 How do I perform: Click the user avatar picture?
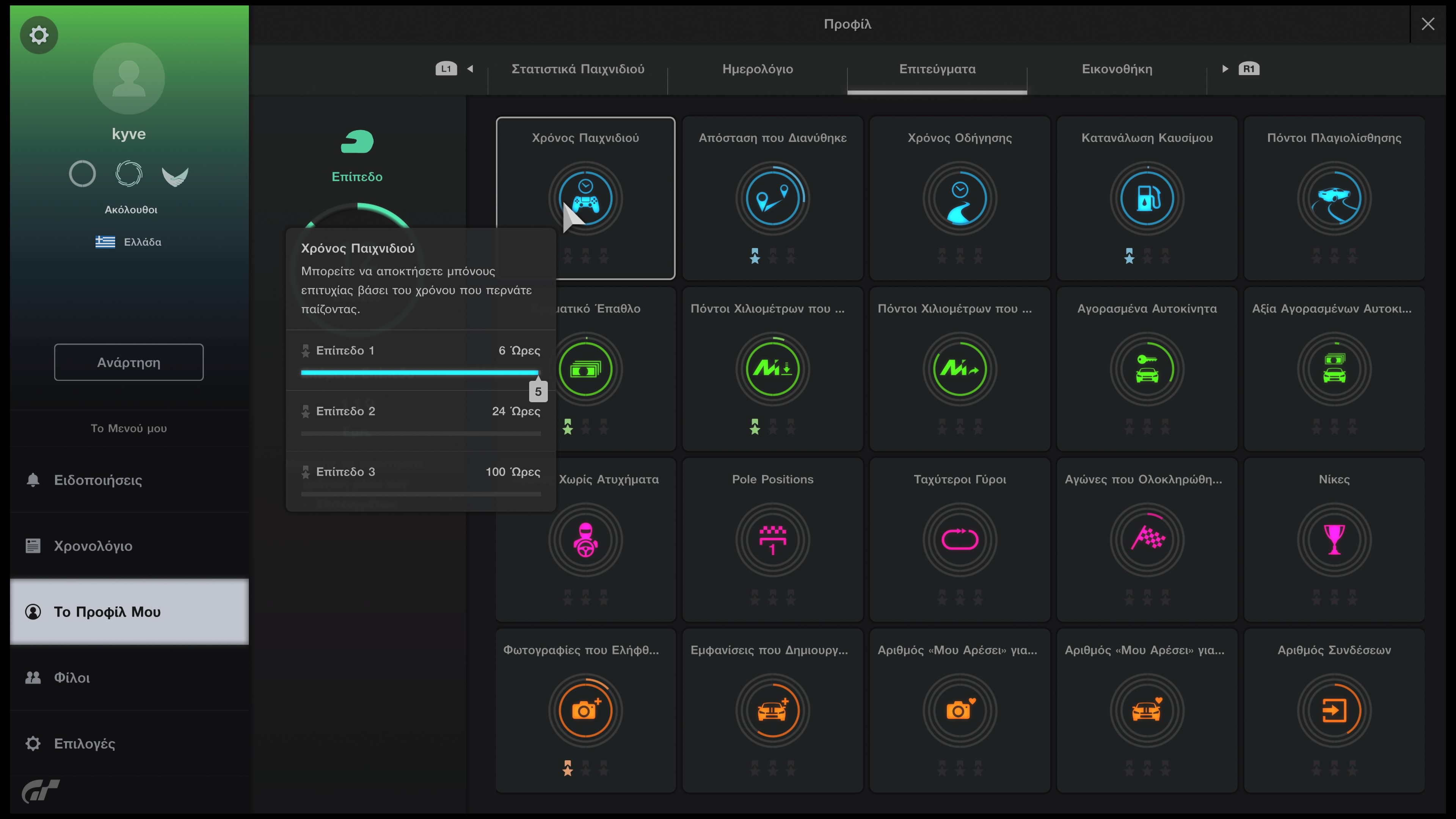pyautogui.click(x=129, y=78)
